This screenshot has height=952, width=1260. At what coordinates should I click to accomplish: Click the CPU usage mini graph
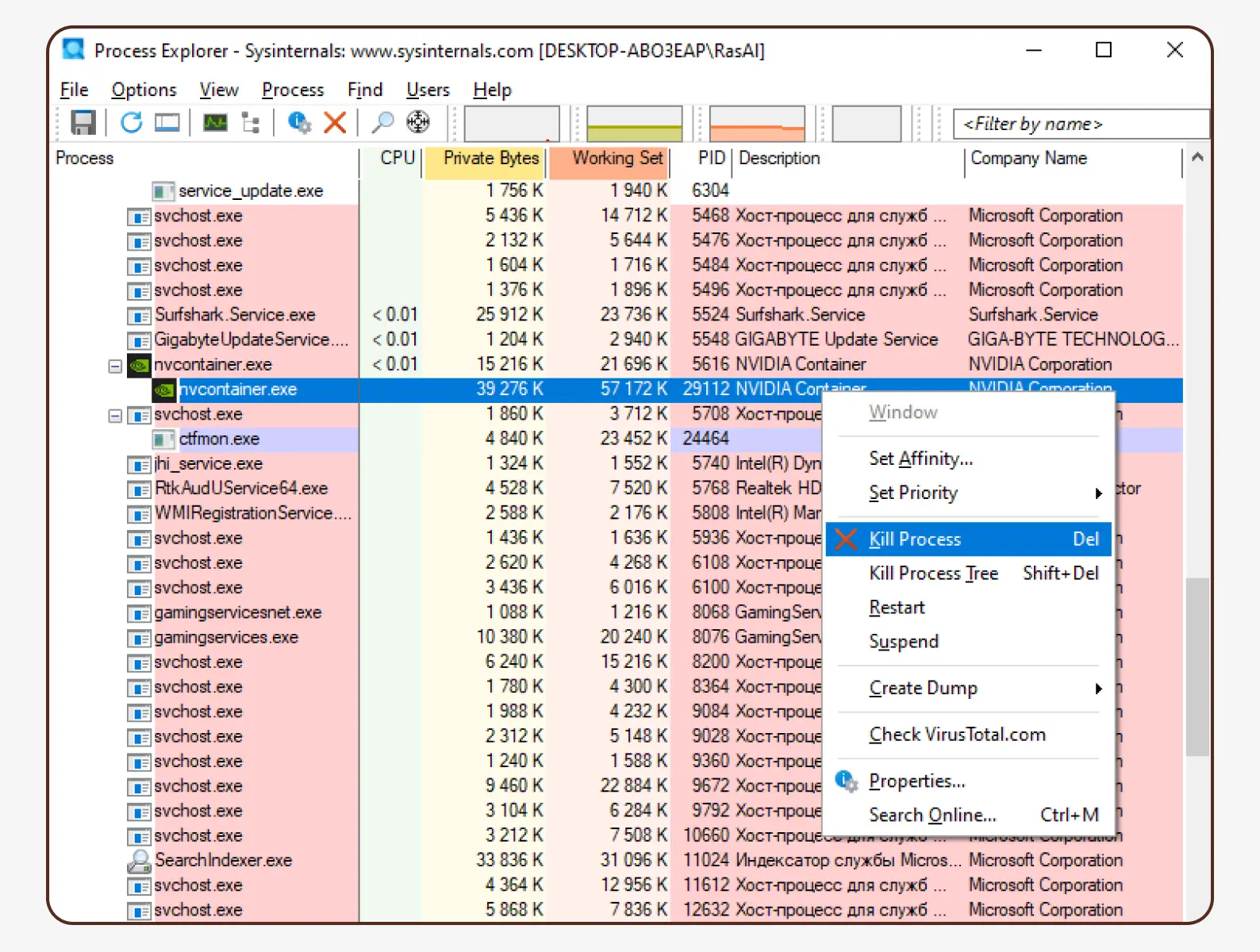512,124
